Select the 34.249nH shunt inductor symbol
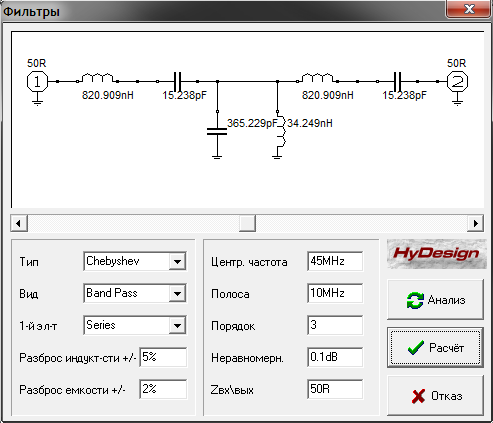 (x=280, y=133)
